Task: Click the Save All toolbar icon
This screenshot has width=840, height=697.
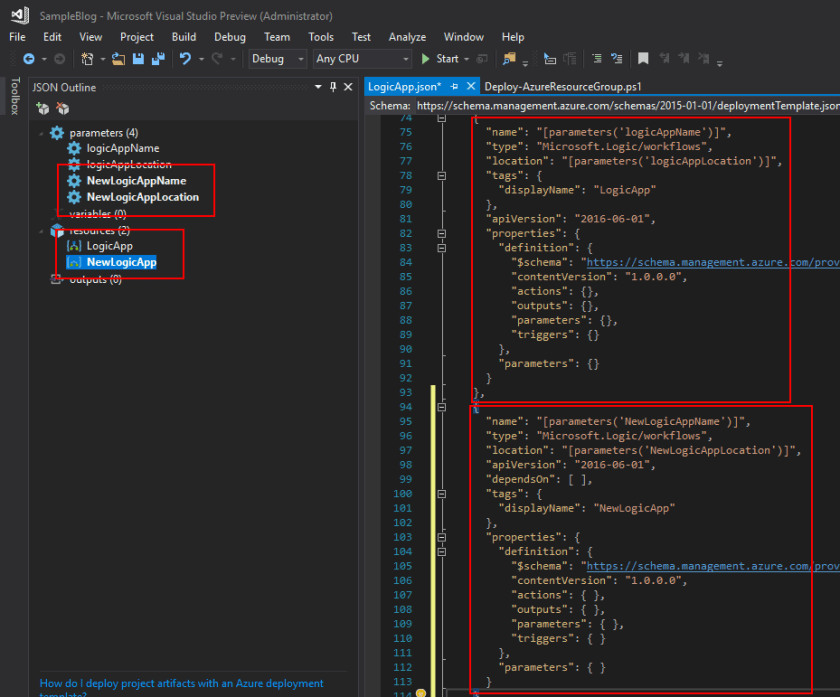Action: [x=157, y=59]
